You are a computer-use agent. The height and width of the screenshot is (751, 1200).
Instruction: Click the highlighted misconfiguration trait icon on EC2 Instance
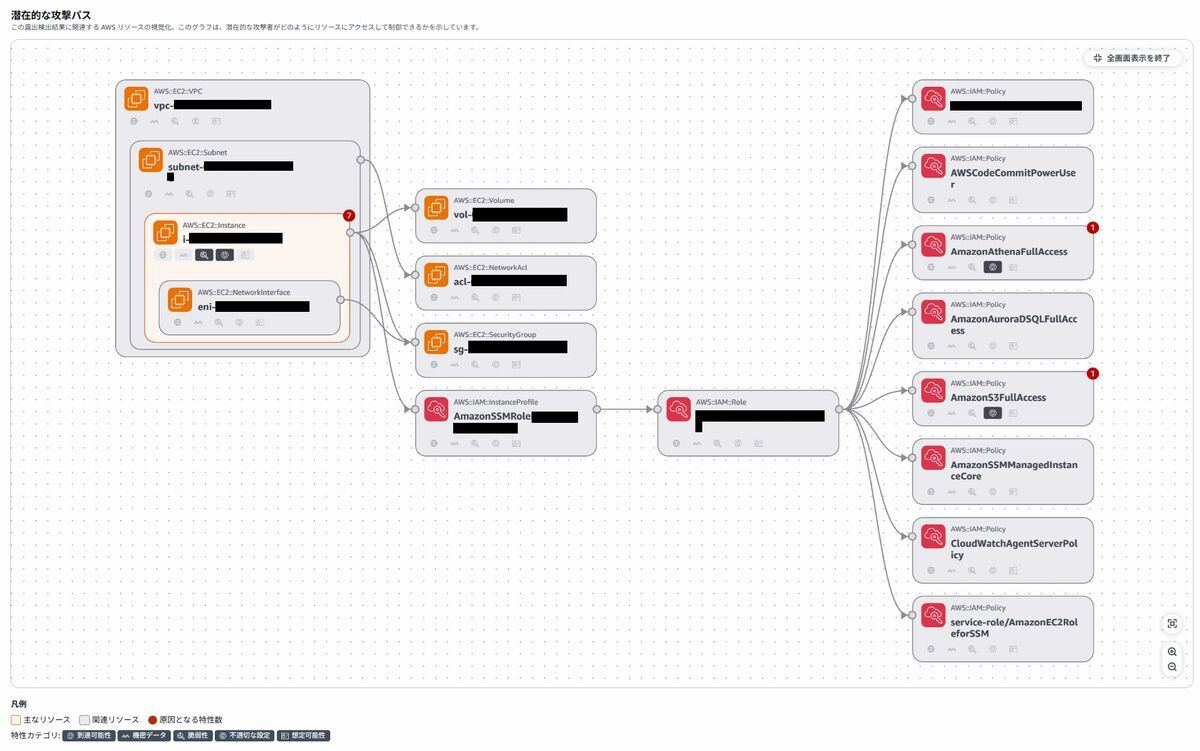(x=225, y=255)
